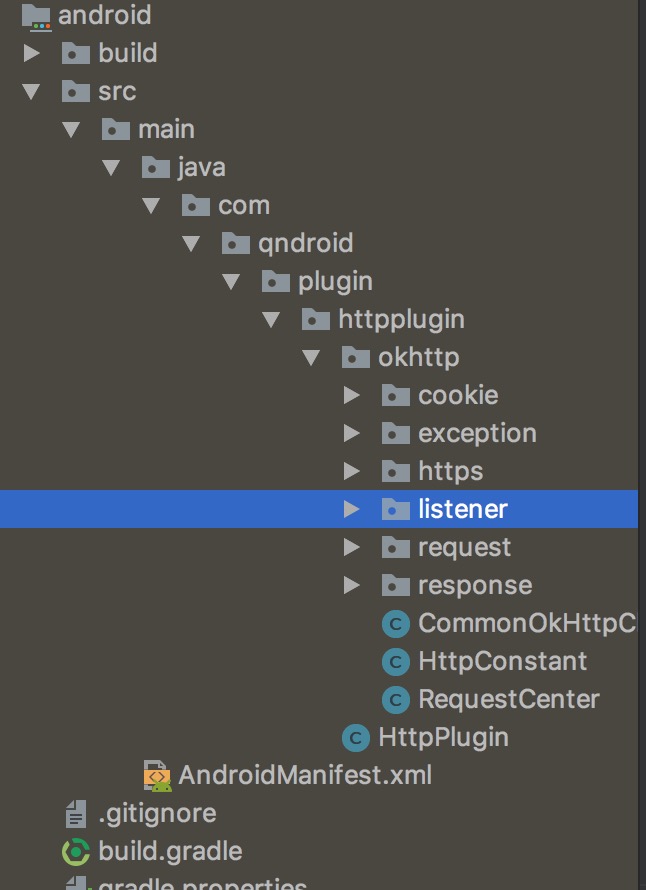Select the gradle.properties file

[202, 884]
